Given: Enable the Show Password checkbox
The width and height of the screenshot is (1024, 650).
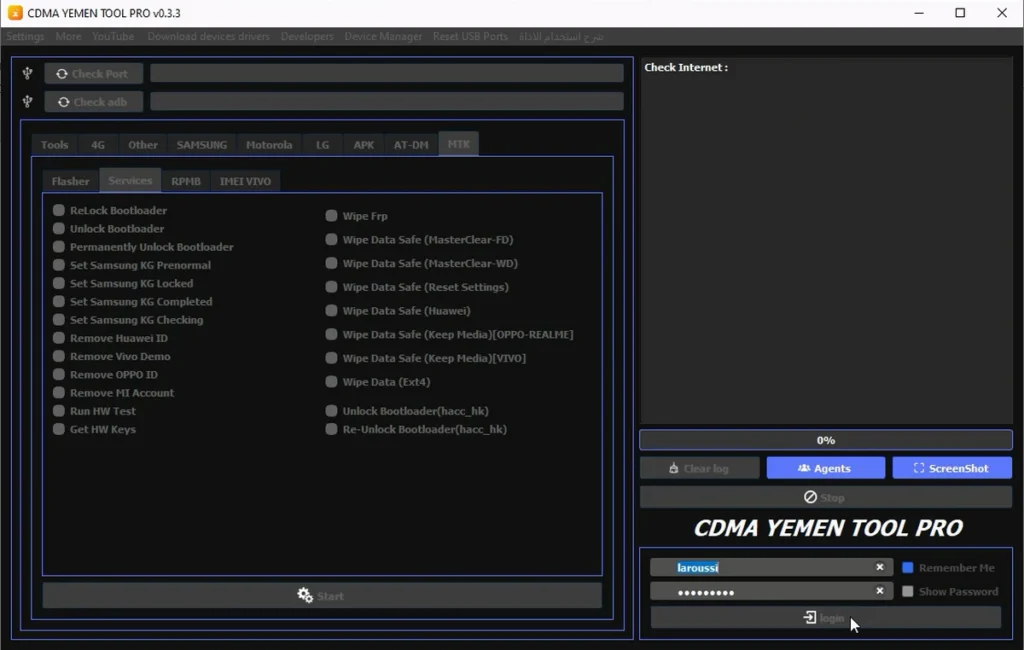Looking at the screenshot, I should [908, 592].
